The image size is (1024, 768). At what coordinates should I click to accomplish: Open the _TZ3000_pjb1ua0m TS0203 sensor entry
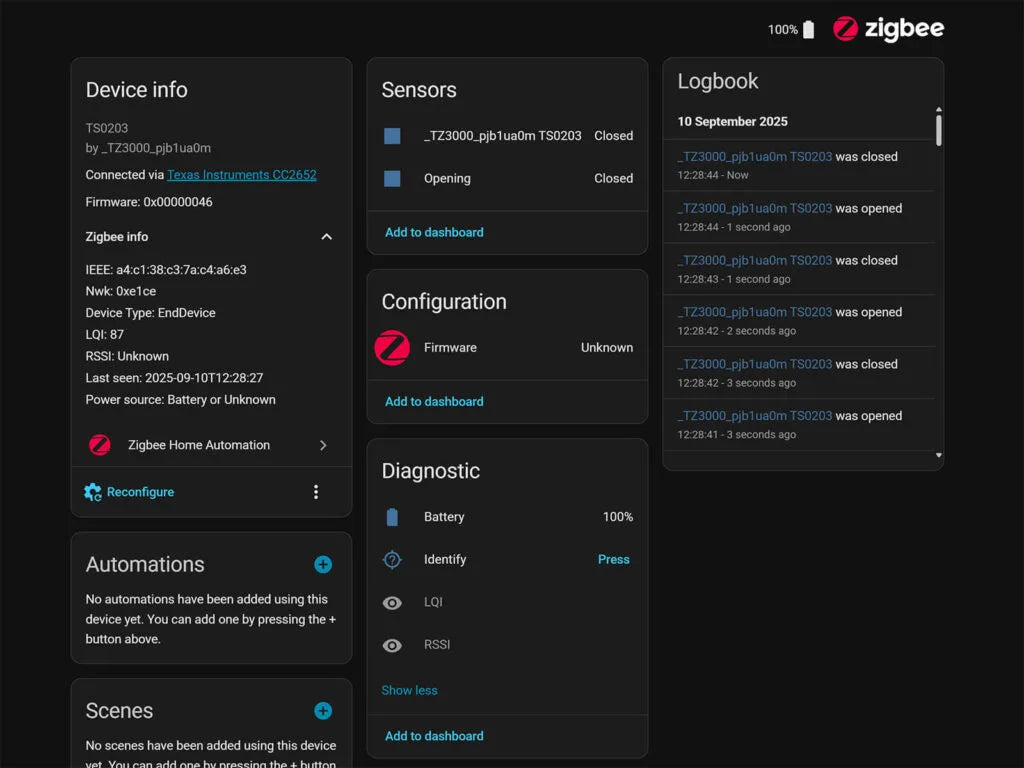coord(502,136)
